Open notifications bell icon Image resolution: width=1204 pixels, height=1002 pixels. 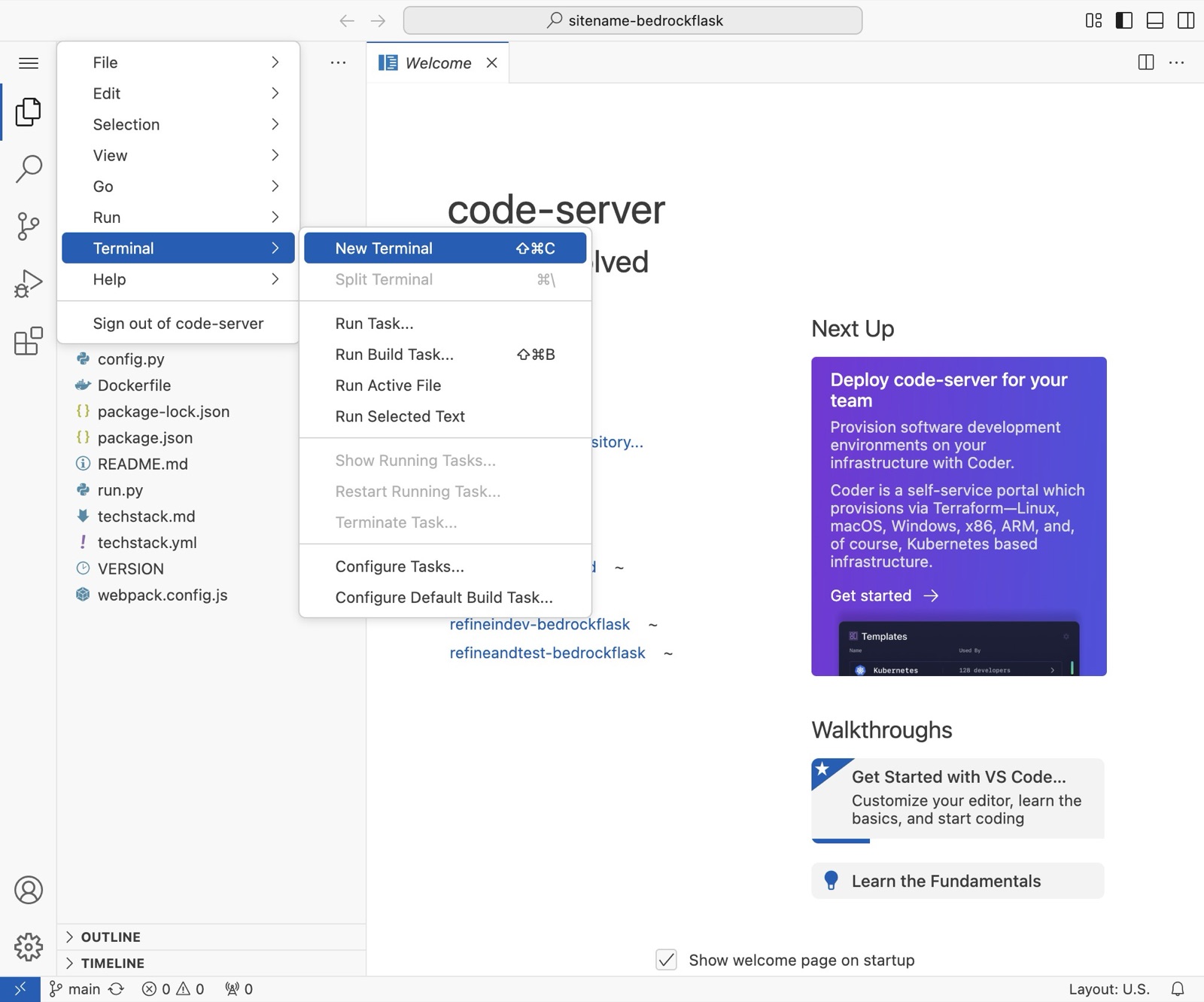tap(1178, 989)
